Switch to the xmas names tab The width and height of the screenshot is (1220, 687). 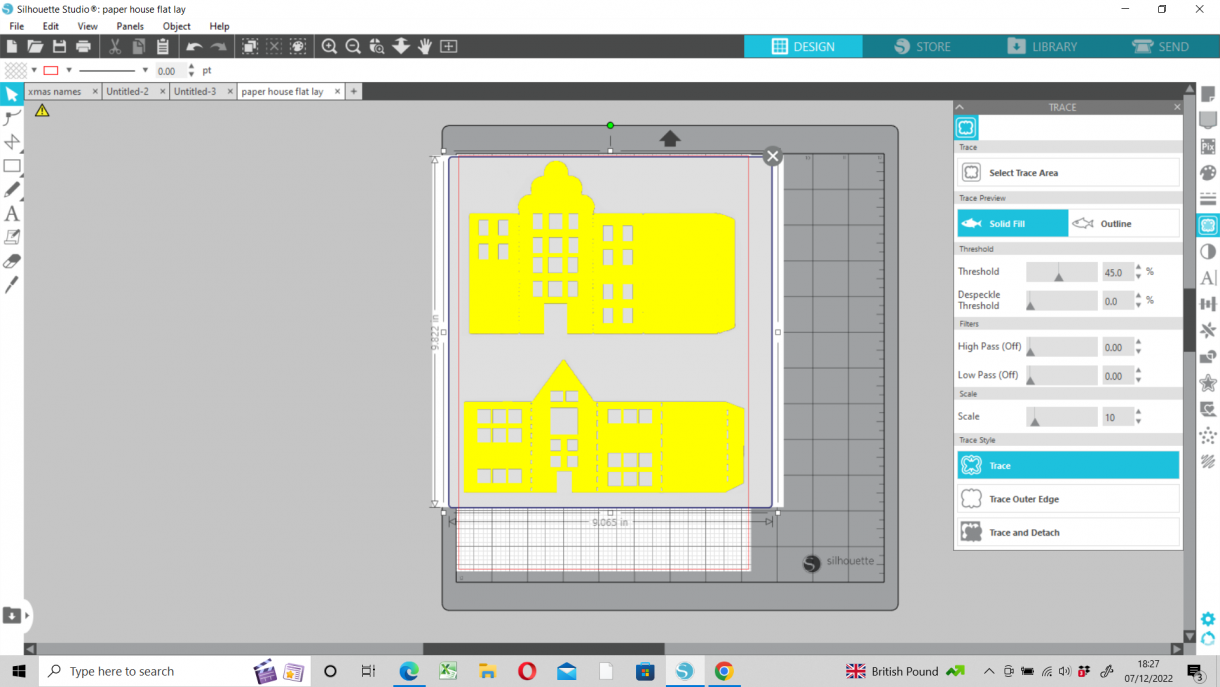[x=56, y=91]
